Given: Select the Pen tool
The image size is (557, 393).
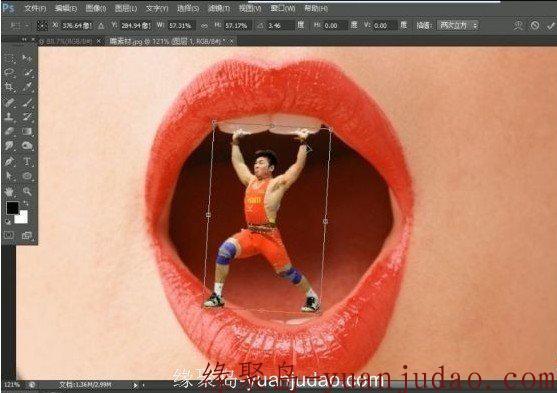Looking at the screenshot, I should (10, 161).
